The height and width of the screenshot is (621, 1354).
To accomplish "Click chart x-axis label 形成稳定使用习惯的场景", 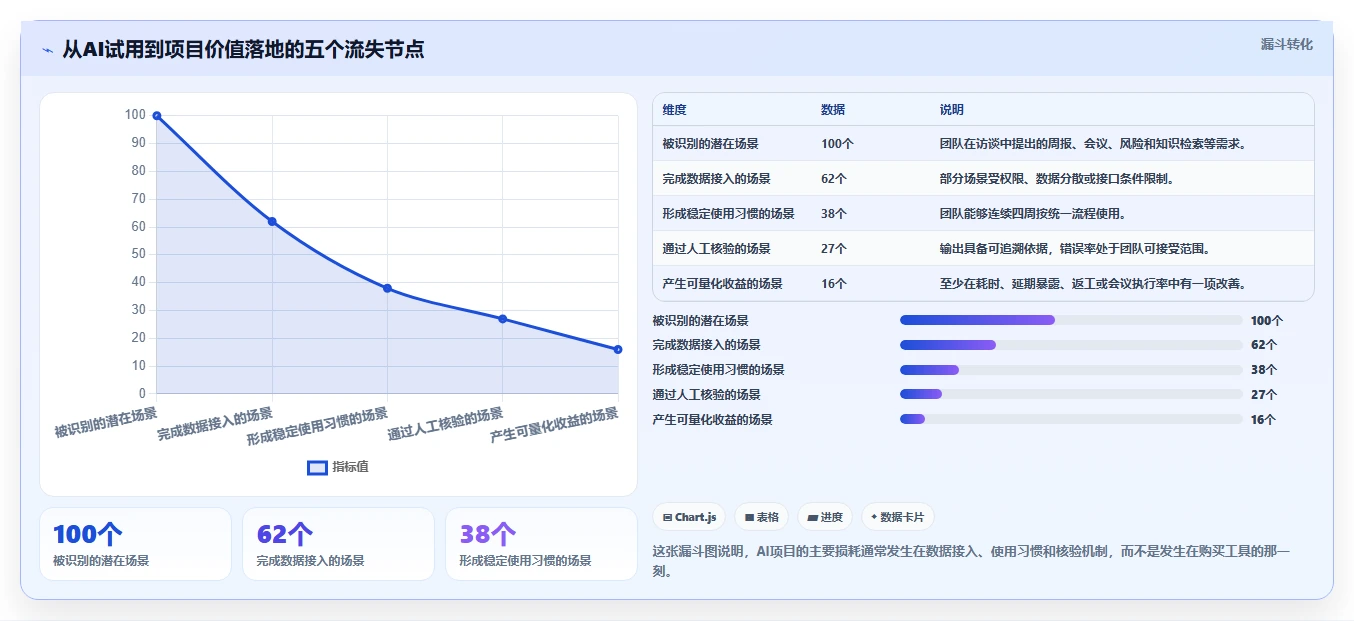I will point(318,426).
